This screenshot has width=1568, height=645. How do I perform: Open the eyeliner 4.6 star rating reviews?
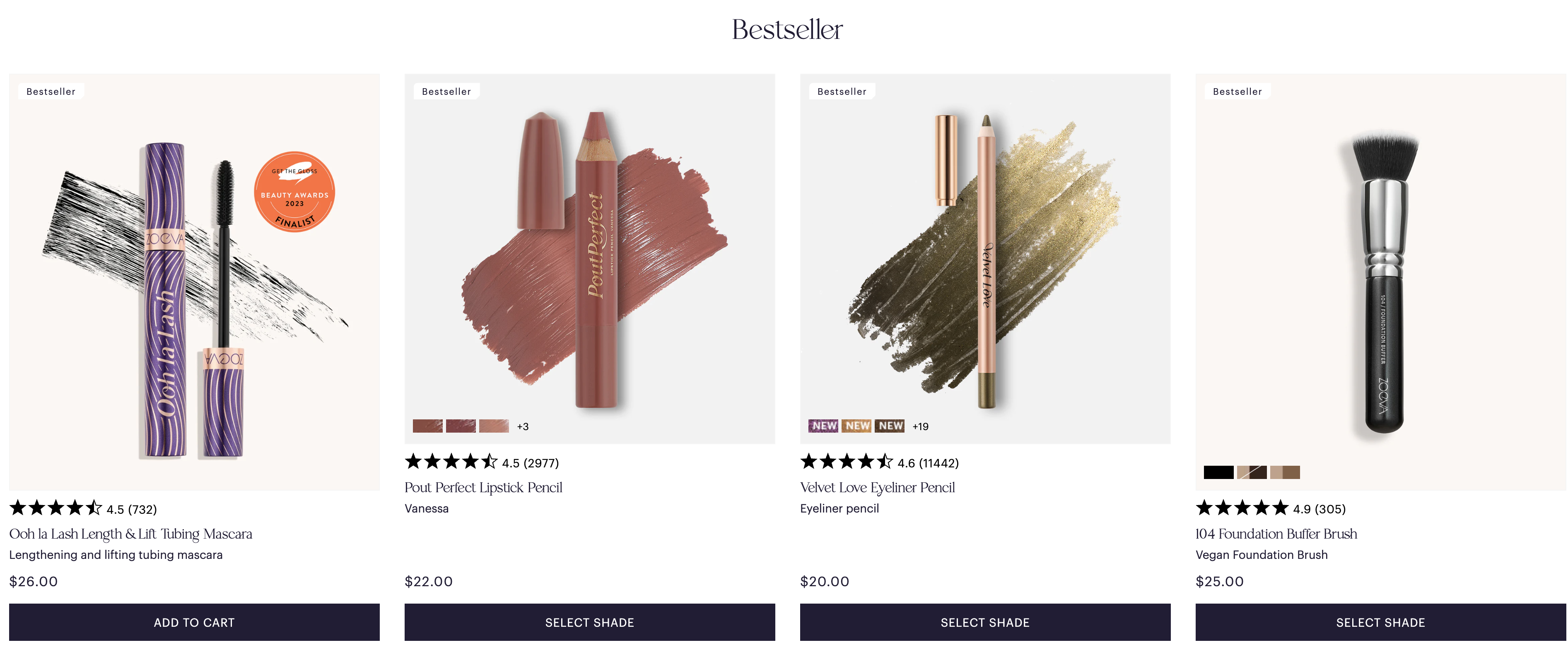tap(880, 462)
